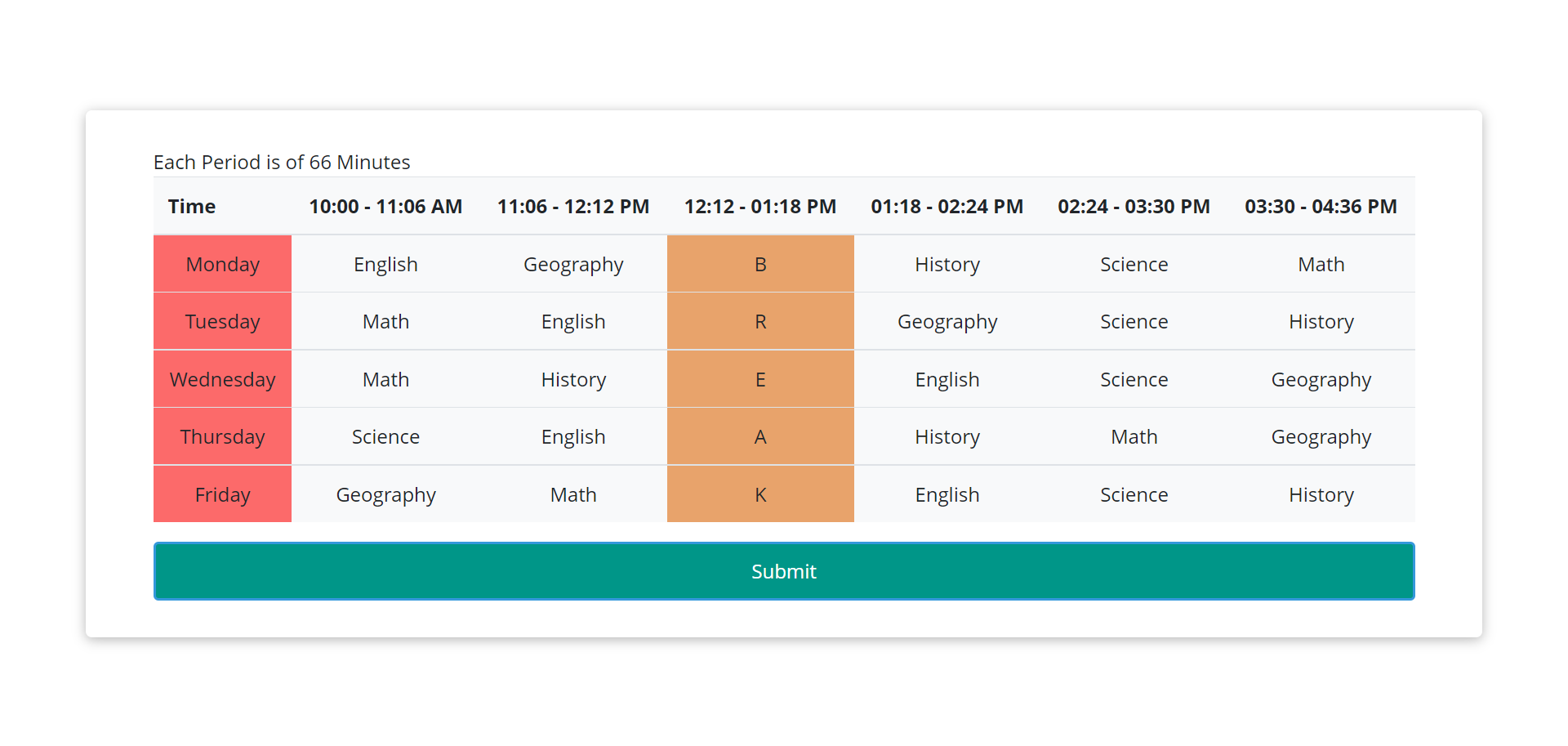Click Friday's History cell
This screenshot has height=746, width=1568.
(1321, 494)
